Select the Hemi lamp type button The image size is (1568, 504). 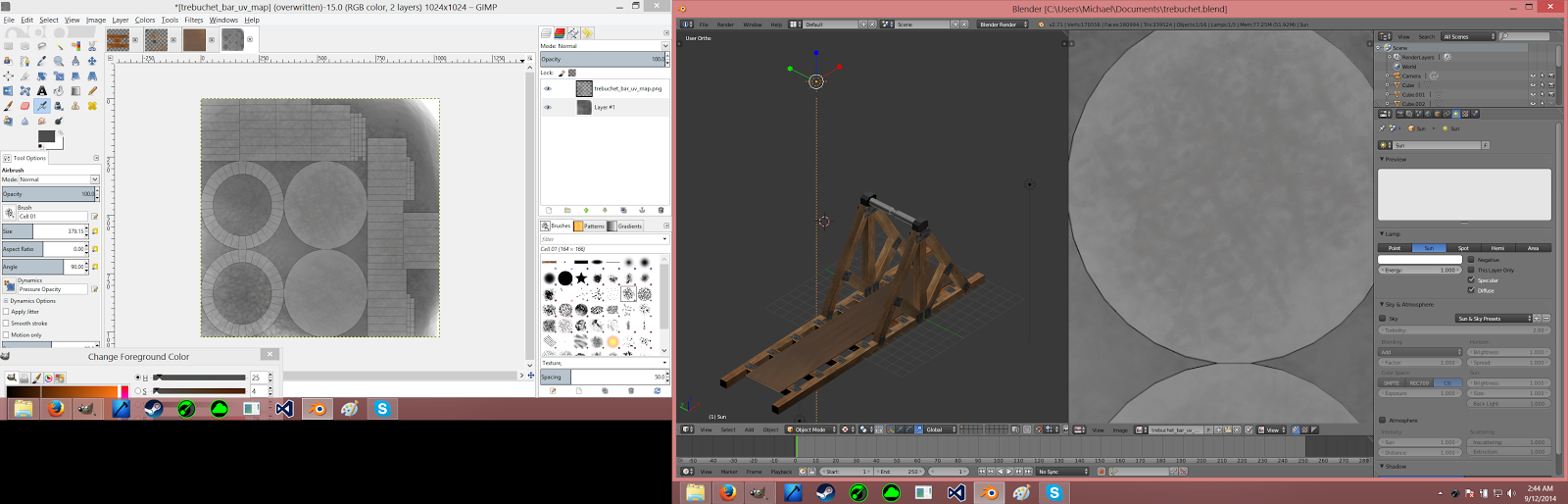pos(1497,248)
